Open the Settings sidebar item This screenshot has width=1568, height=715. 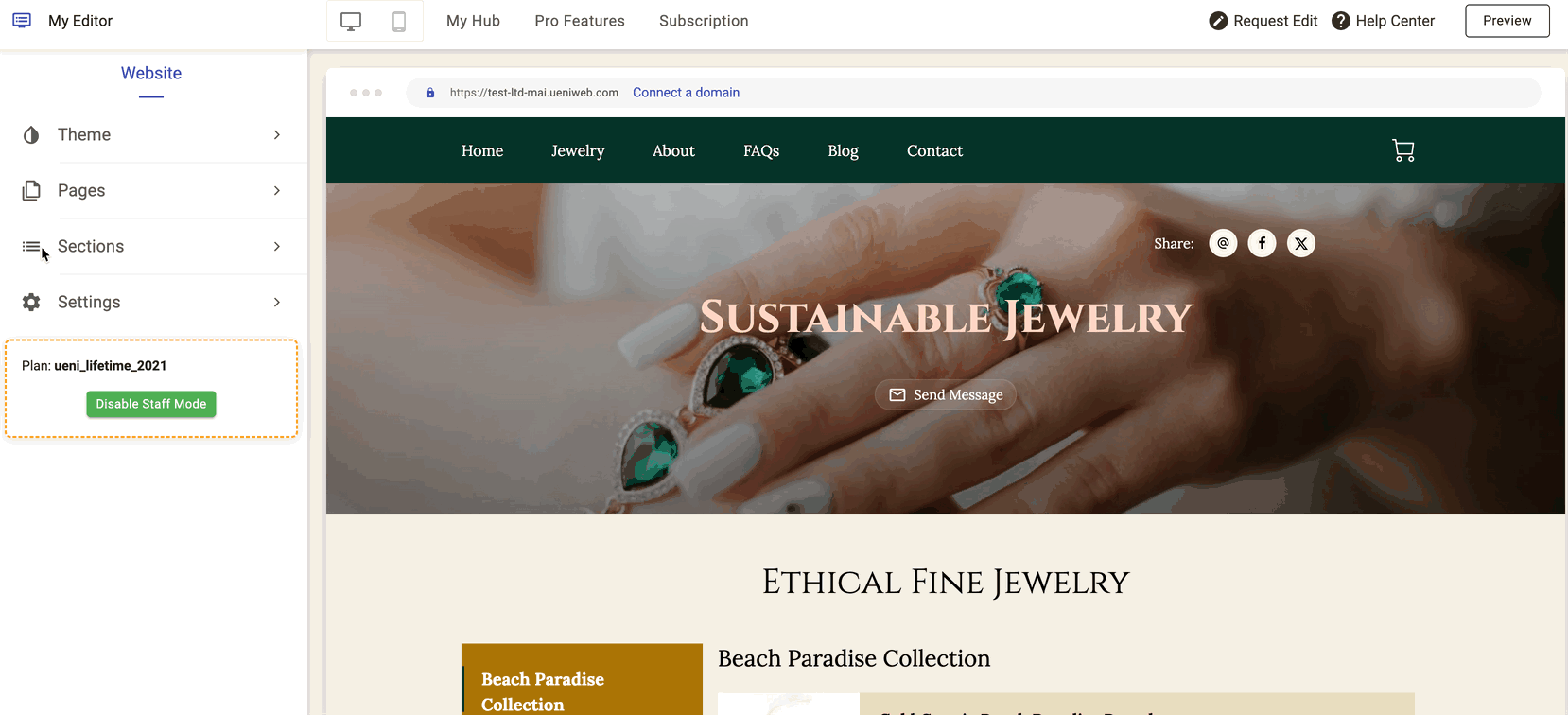(153, 303)
